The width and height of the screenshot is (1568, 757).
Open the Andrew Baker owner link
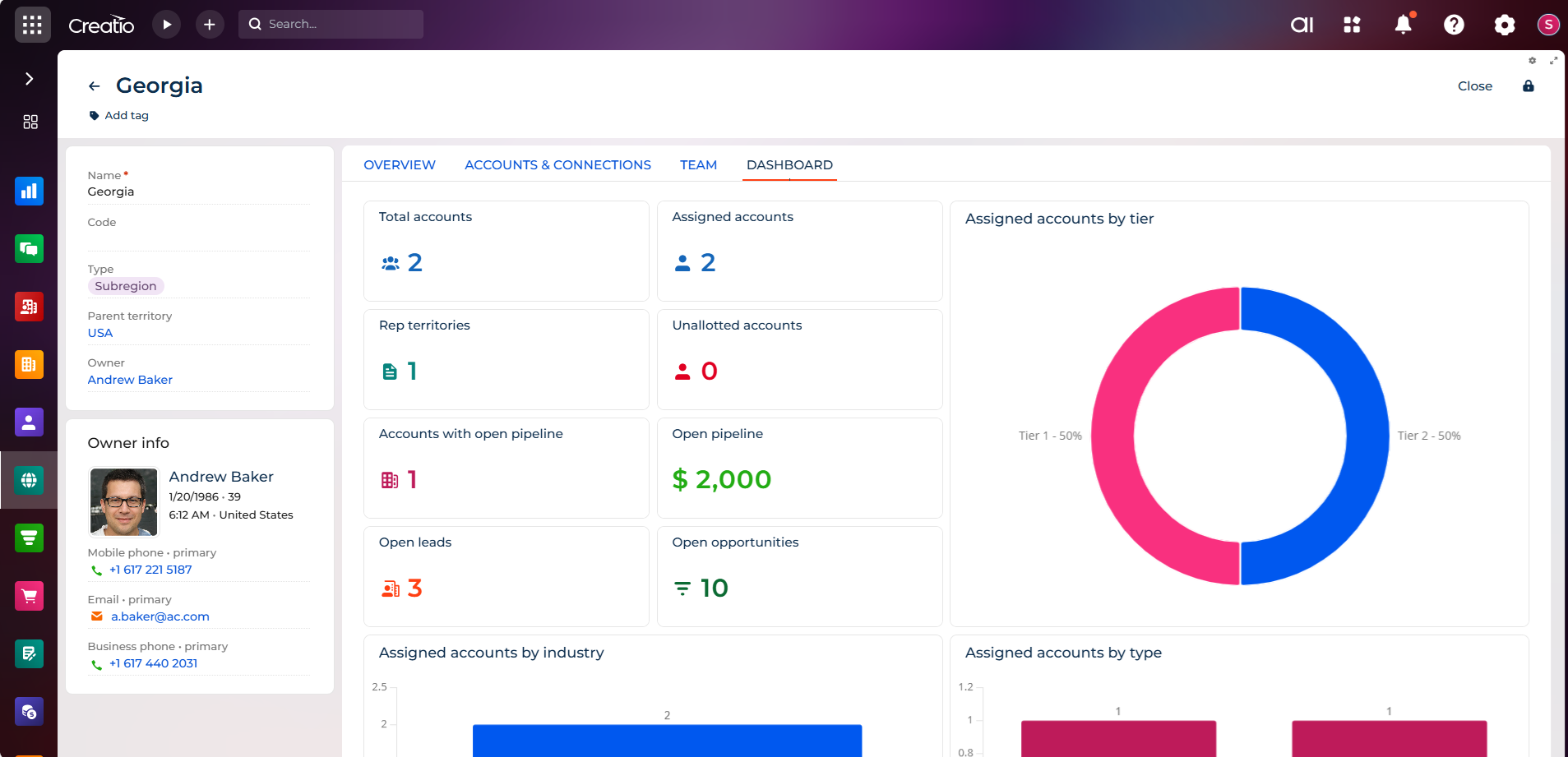tap(129, 380)
